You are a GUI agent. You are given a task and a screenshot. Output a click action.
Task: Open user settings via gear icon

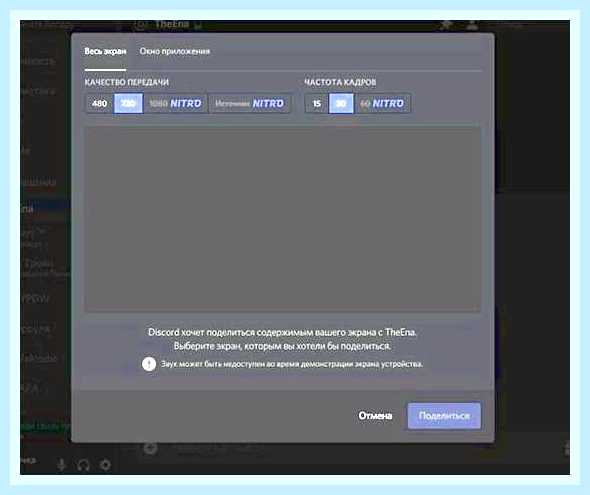click(105, 465)
